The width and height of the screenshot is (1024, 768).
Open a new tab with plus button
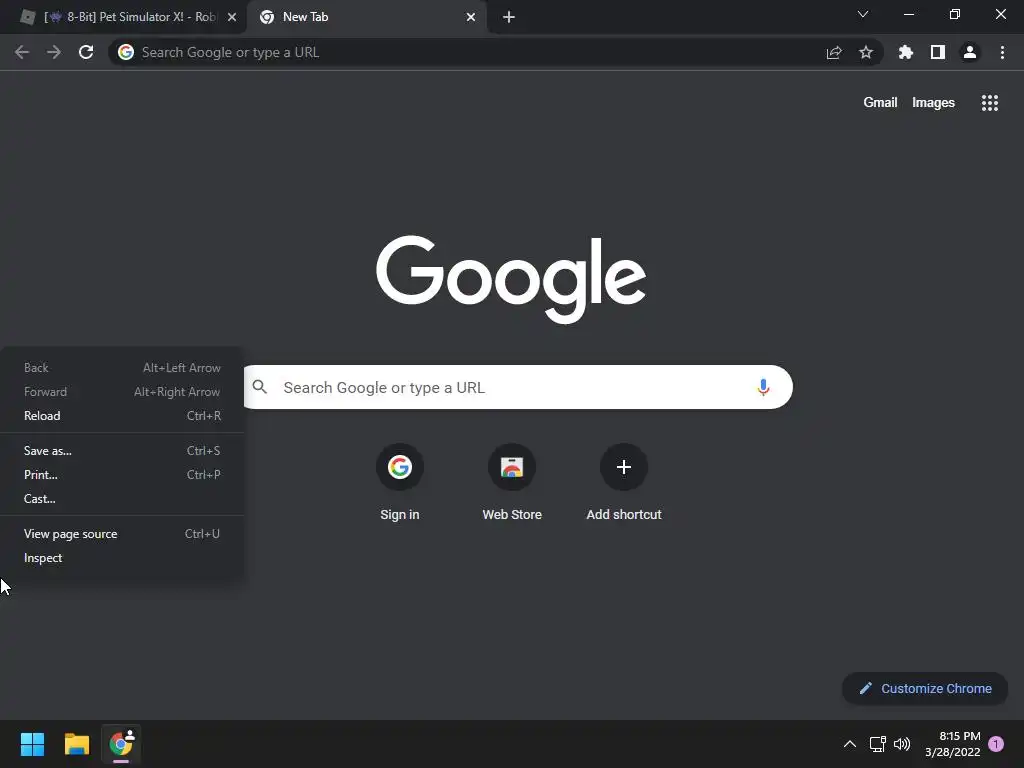[509, 17]
